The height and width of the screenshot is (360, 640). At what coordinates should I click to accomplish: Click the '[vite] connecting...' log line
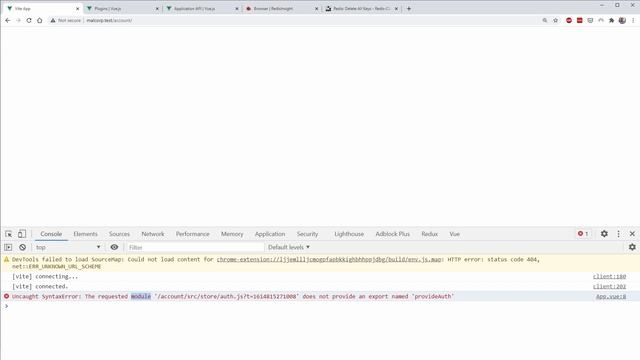click(x=45, y=277)
